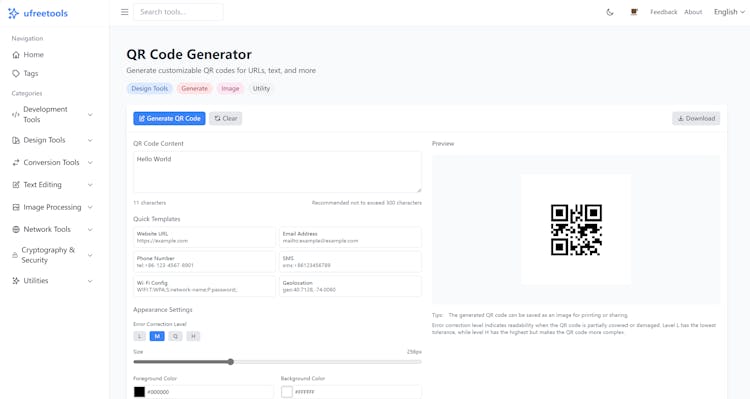Click the ufreetools brand name
This screenshot has width=750, height=399.
[45, 13]
